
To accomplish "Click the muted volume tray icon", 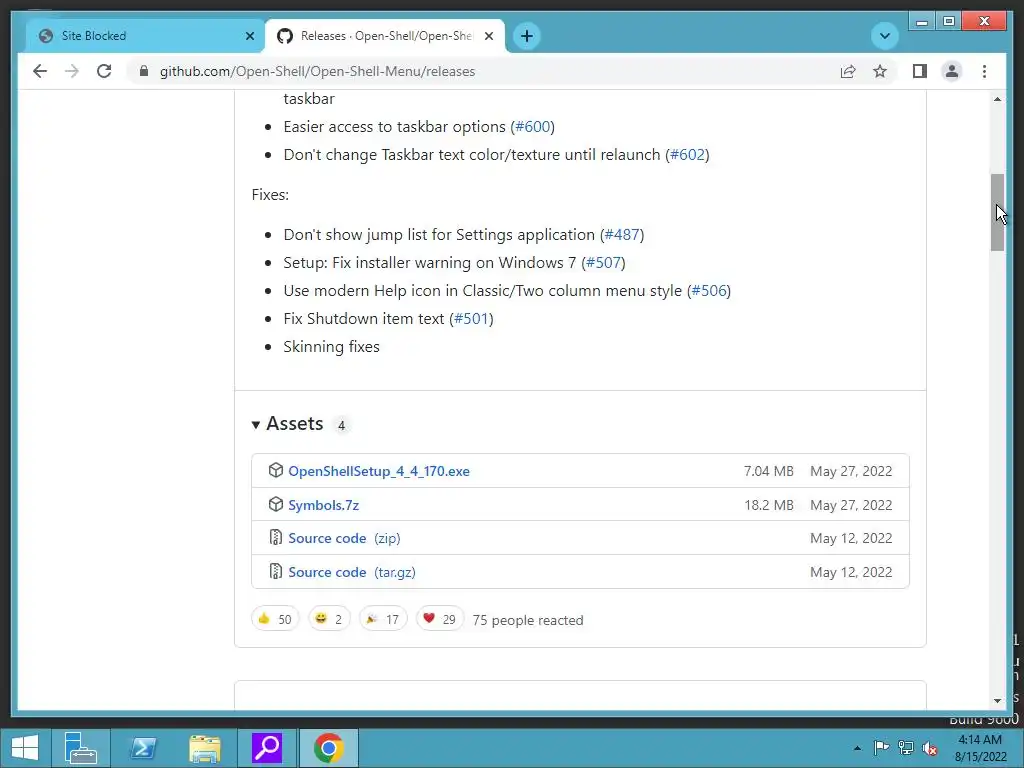I will click(x=930, y=748).
